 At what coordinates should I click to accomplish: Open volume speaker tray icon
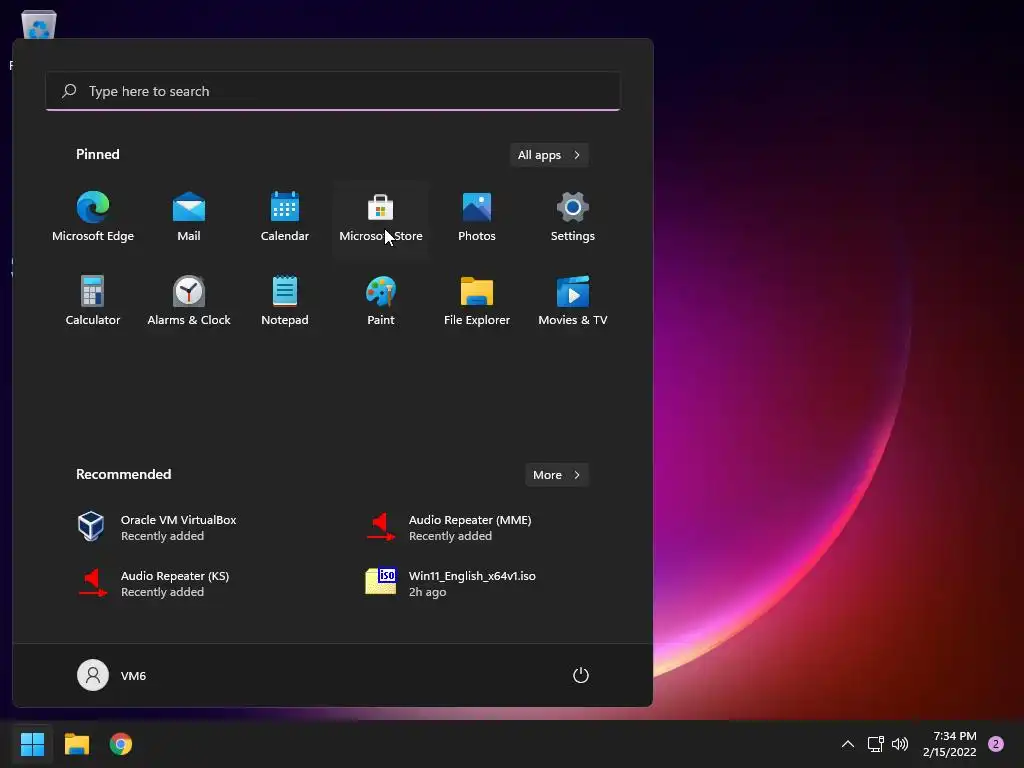tap(900, 744)
